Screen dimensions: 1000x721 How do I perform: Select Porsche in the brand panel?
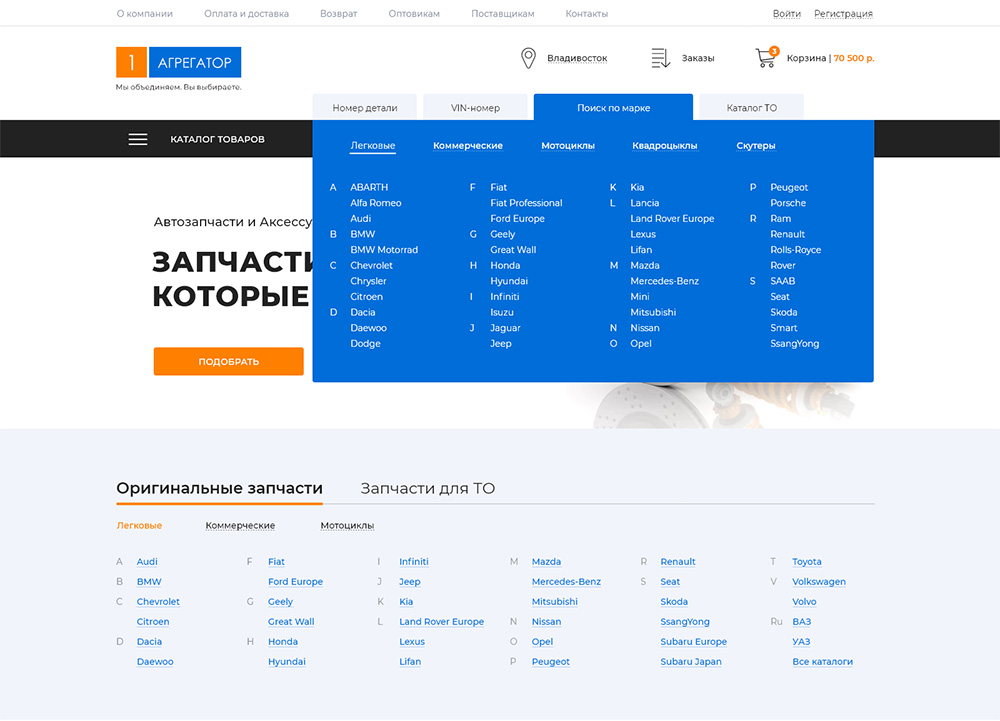click(788, 203)
